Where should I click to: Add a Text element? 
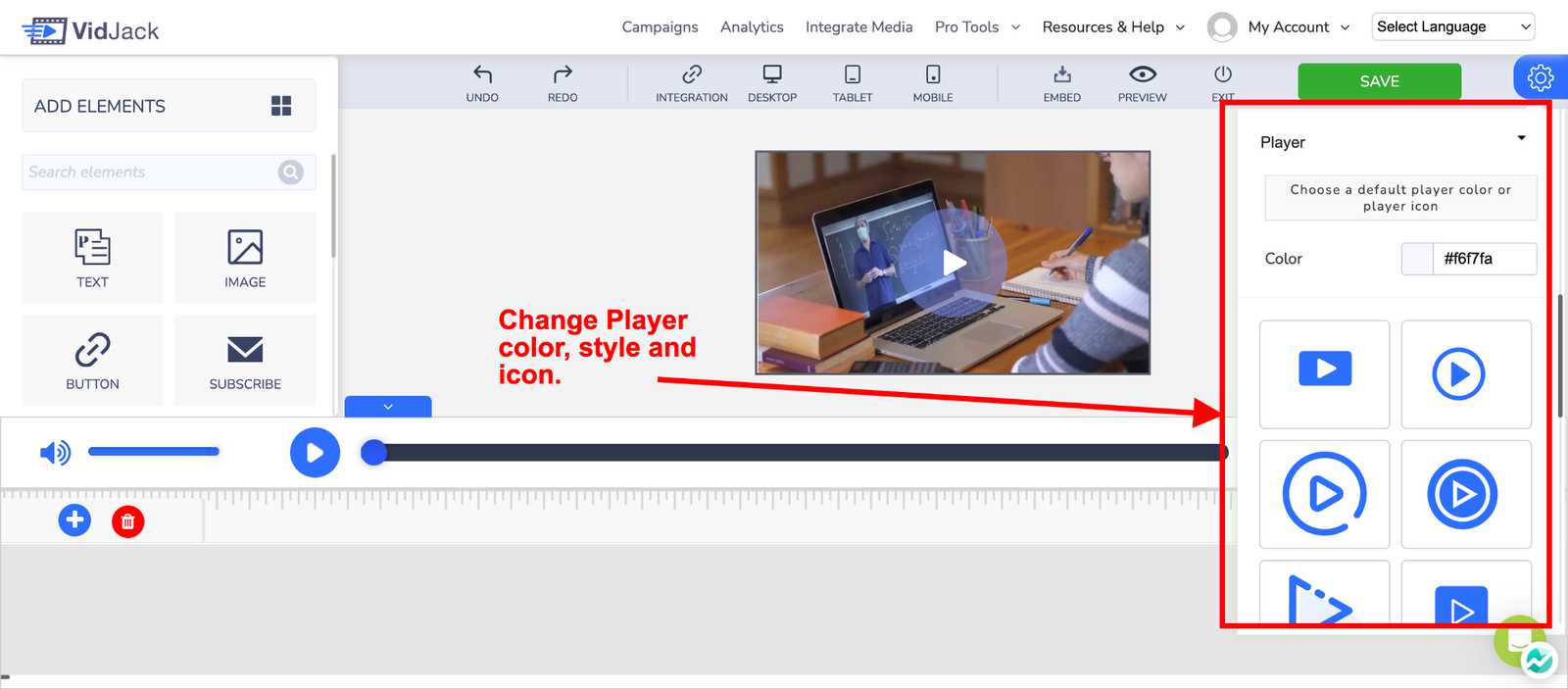click(93, 258)
